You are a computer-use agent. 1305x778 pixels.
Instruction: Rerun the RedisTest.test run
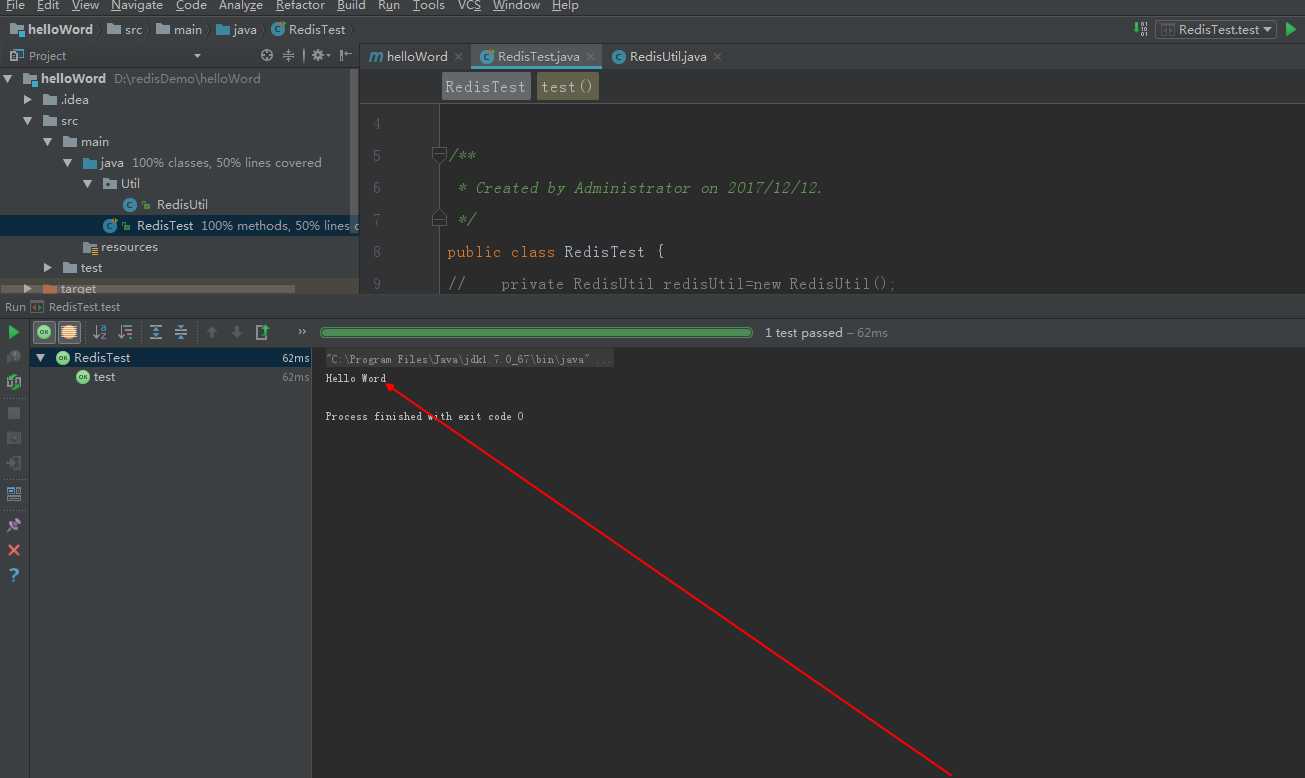[x=14, y=332]
